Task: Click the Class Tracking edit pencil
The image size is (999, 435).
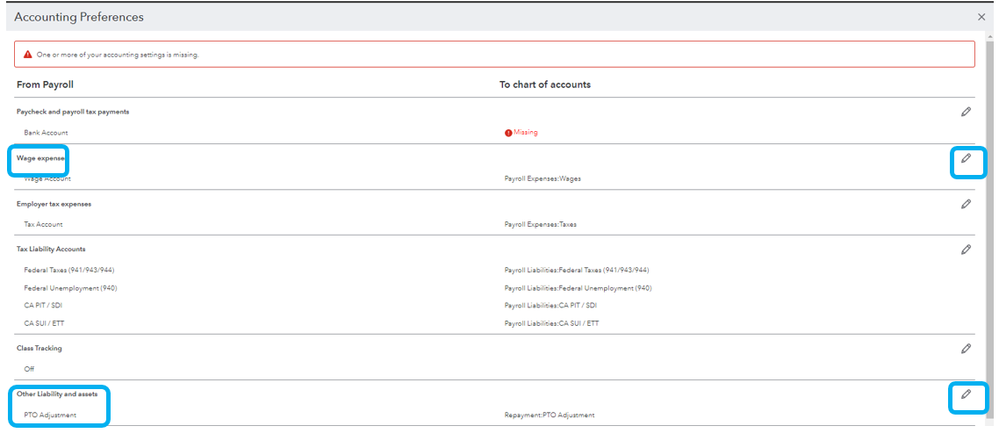Action: point(965,349)
